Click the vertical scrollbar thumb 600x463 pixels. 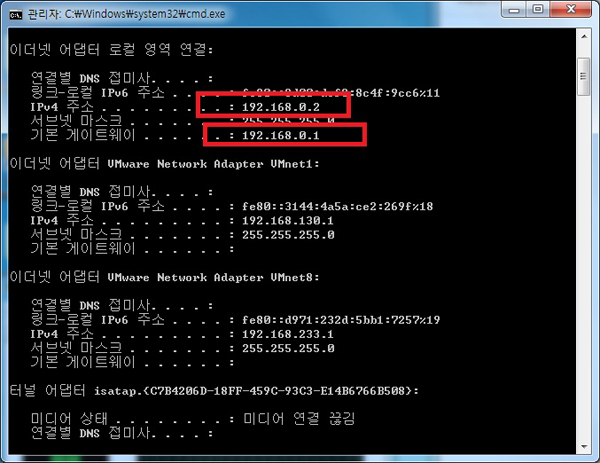point(584,77)
